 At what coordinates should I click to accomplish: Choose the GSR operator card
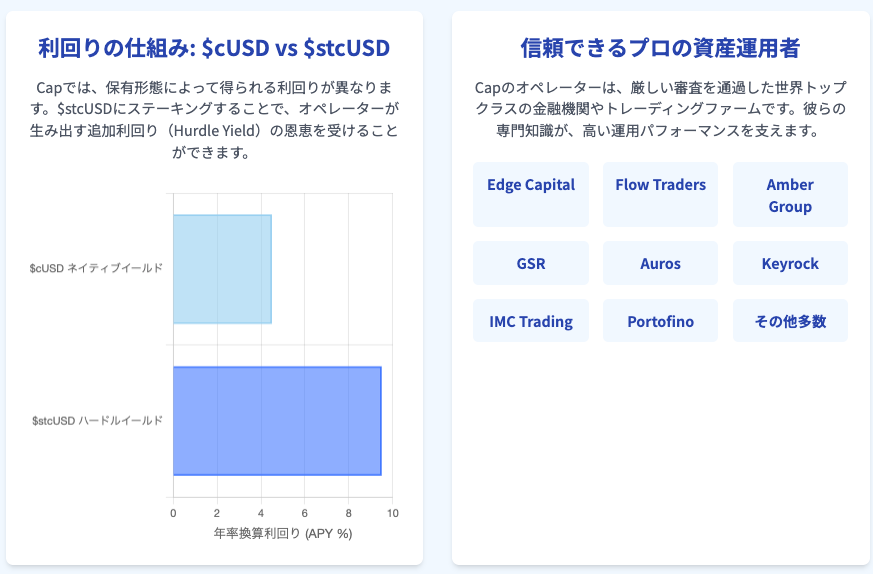pyautogui.click(x=531, y=263)
